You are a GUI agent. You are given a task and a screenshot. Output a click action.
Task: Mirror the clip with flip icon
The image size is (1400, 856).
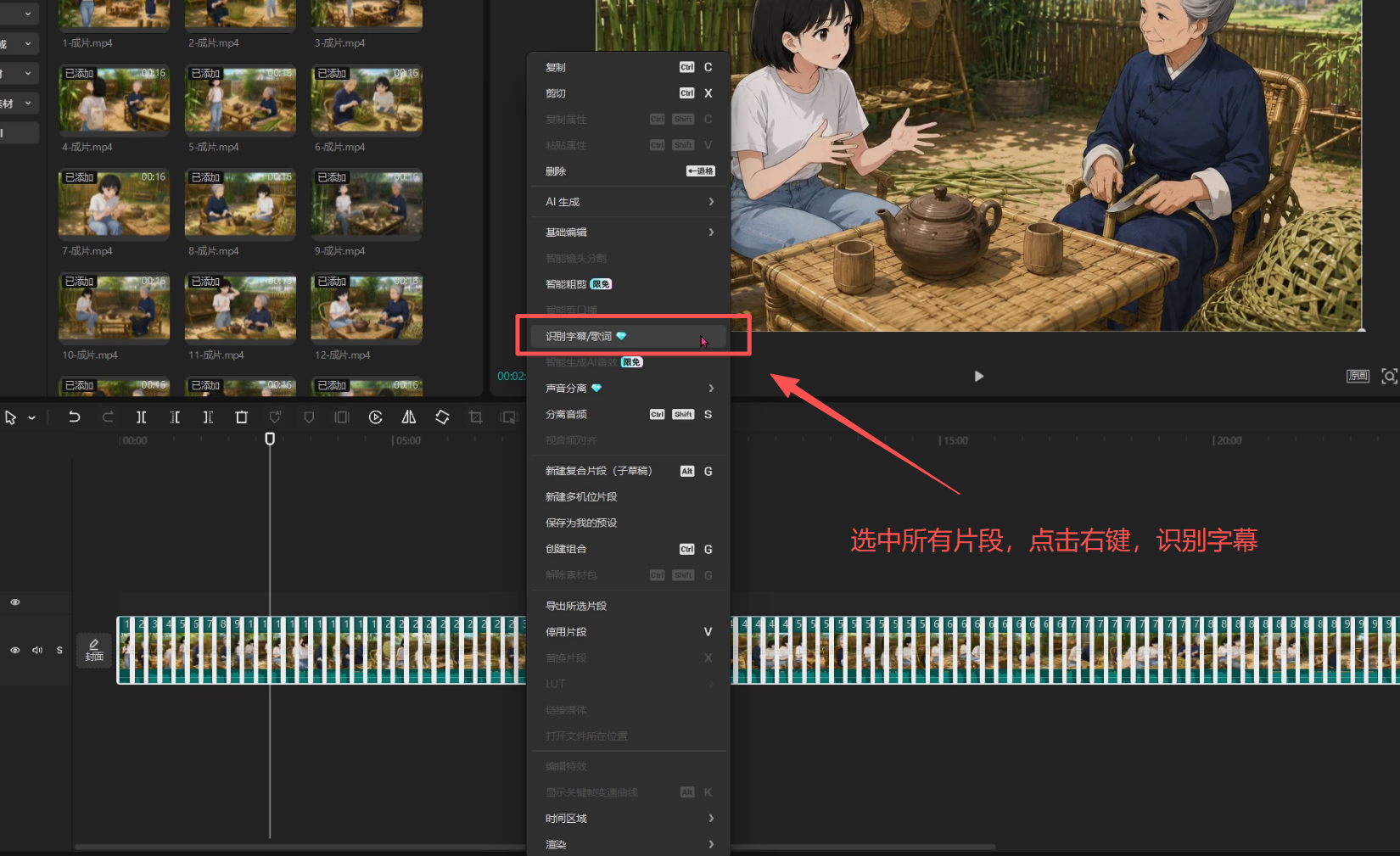(409, 417)
